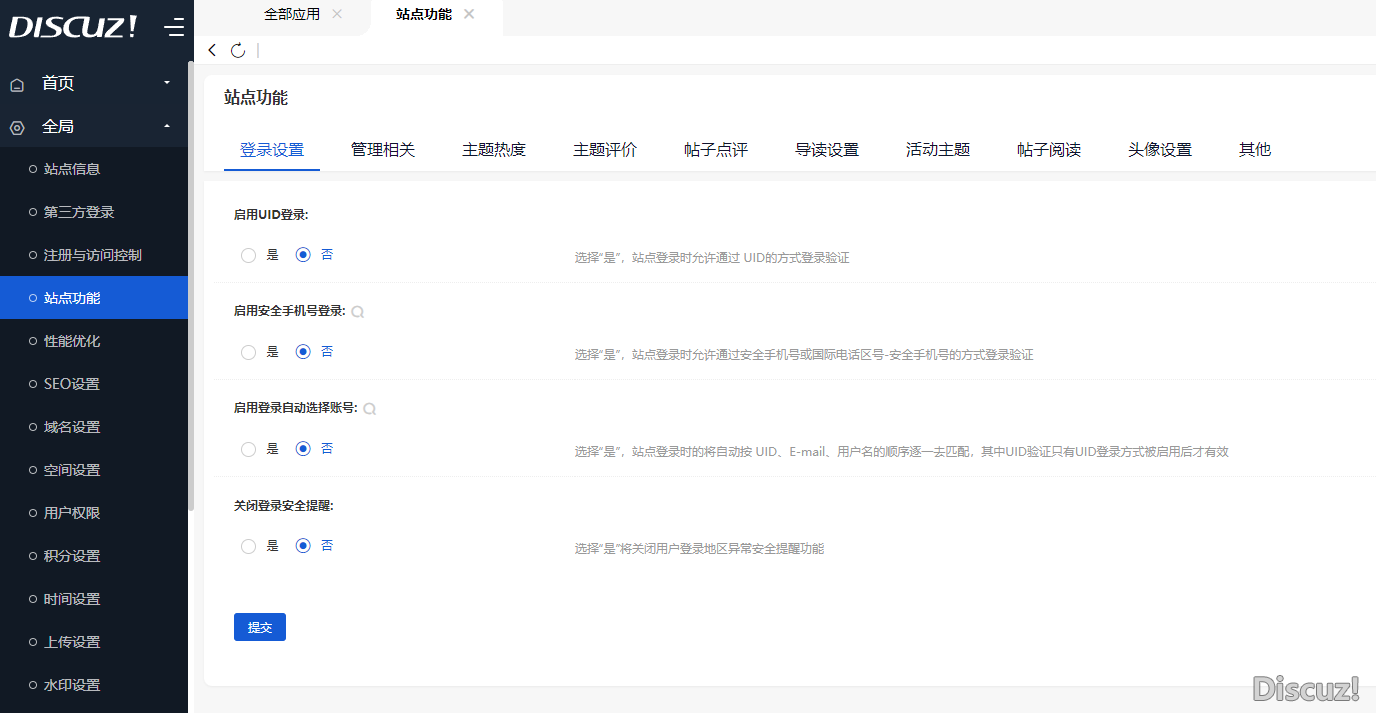Enable 启用安全手机号登录 by selecting 是
1376x713 pixels.
(248, 351)
